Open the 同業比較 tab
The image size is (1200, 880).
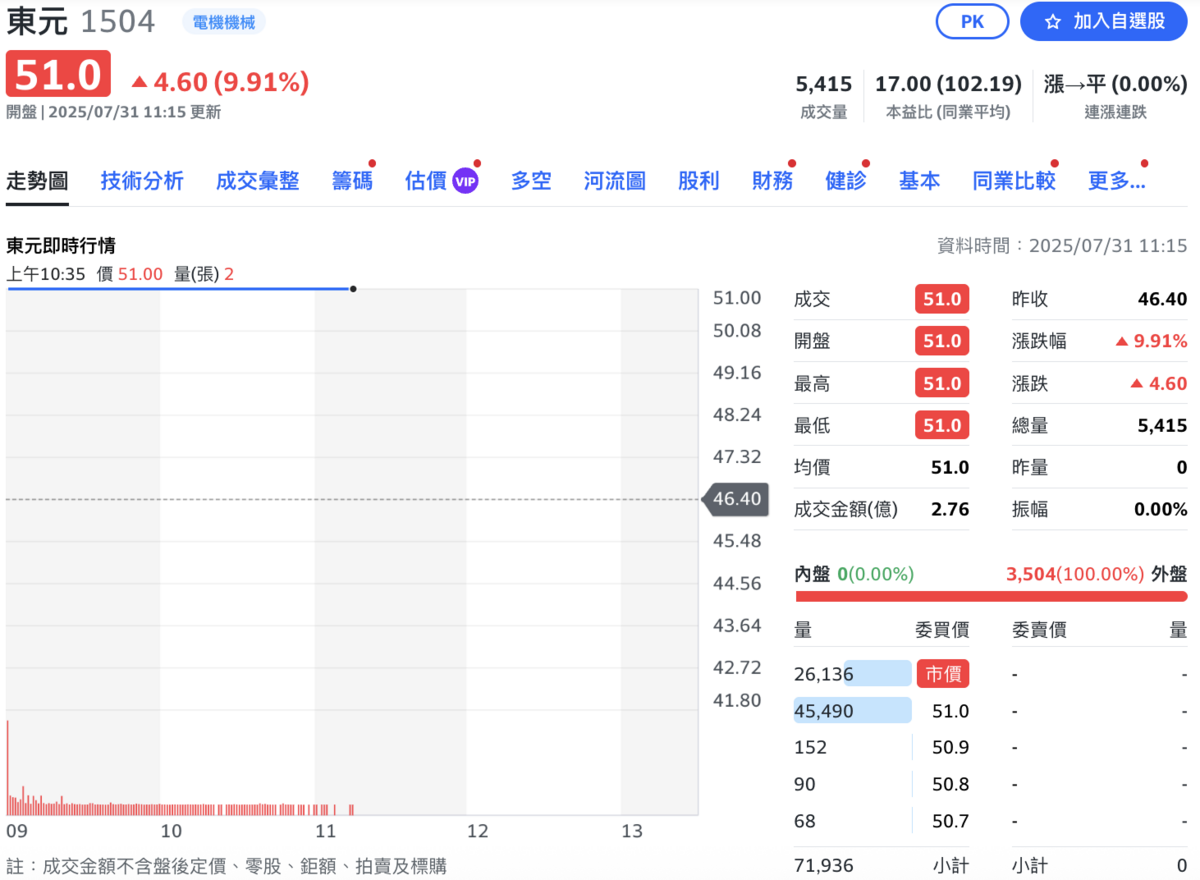pyautogui.click(x=1014, y=181)
